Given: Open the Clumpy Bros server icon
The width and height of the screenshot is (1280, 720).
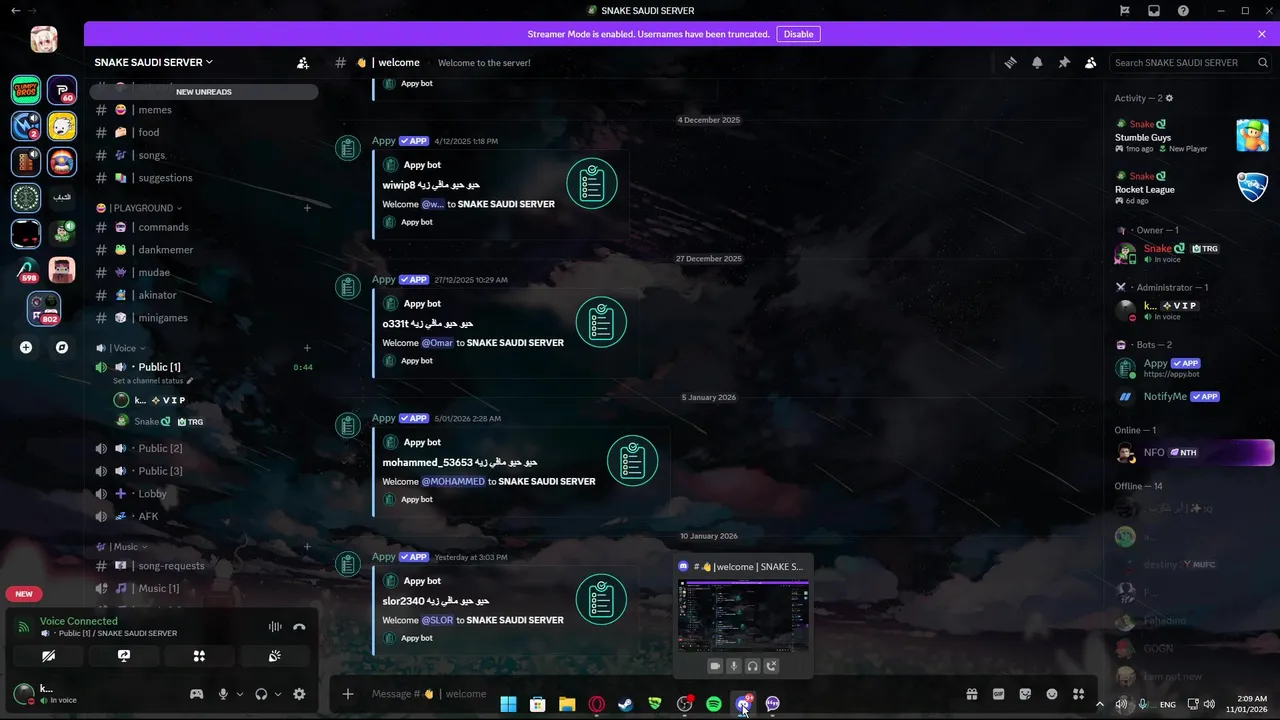Looking at the screenshot, I should pos(26,90).
